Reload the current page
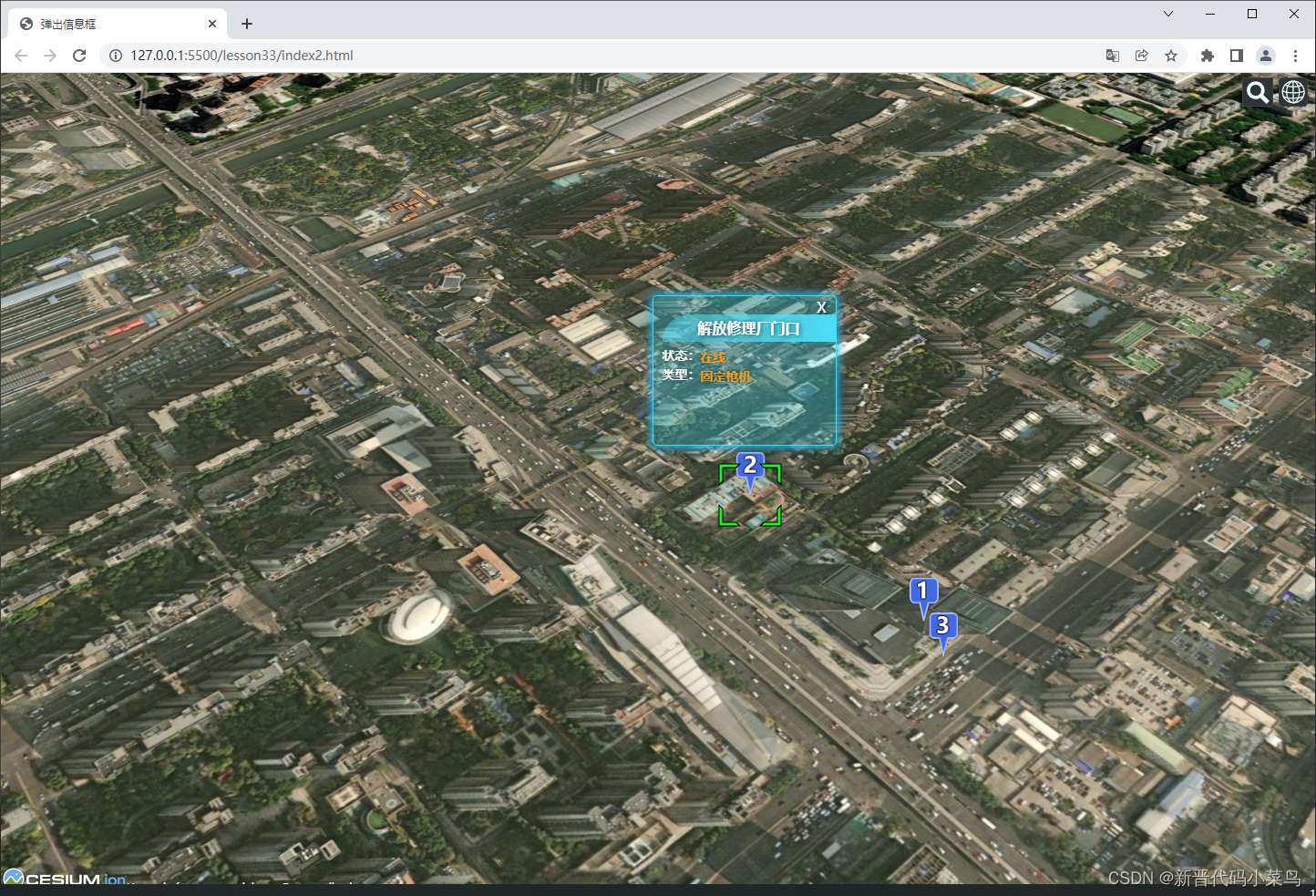 pos(79,56)
